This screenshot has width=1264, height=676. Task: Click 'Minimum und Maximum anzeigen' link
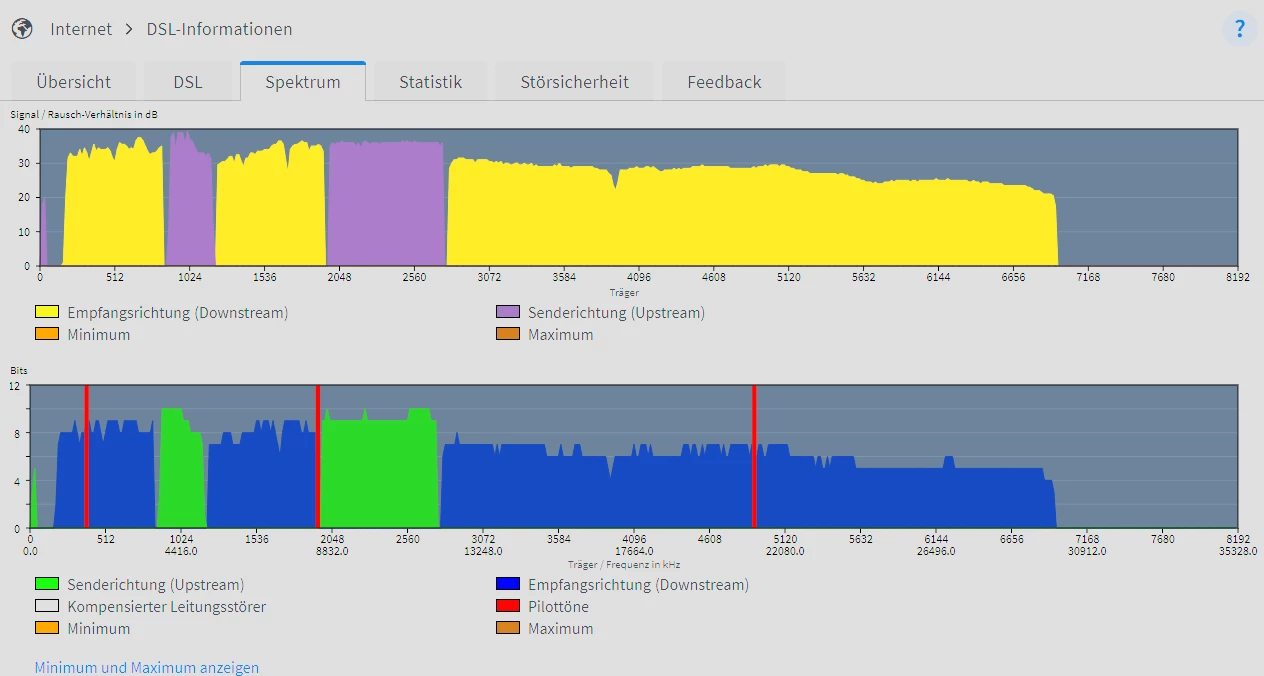coord(147,667)
